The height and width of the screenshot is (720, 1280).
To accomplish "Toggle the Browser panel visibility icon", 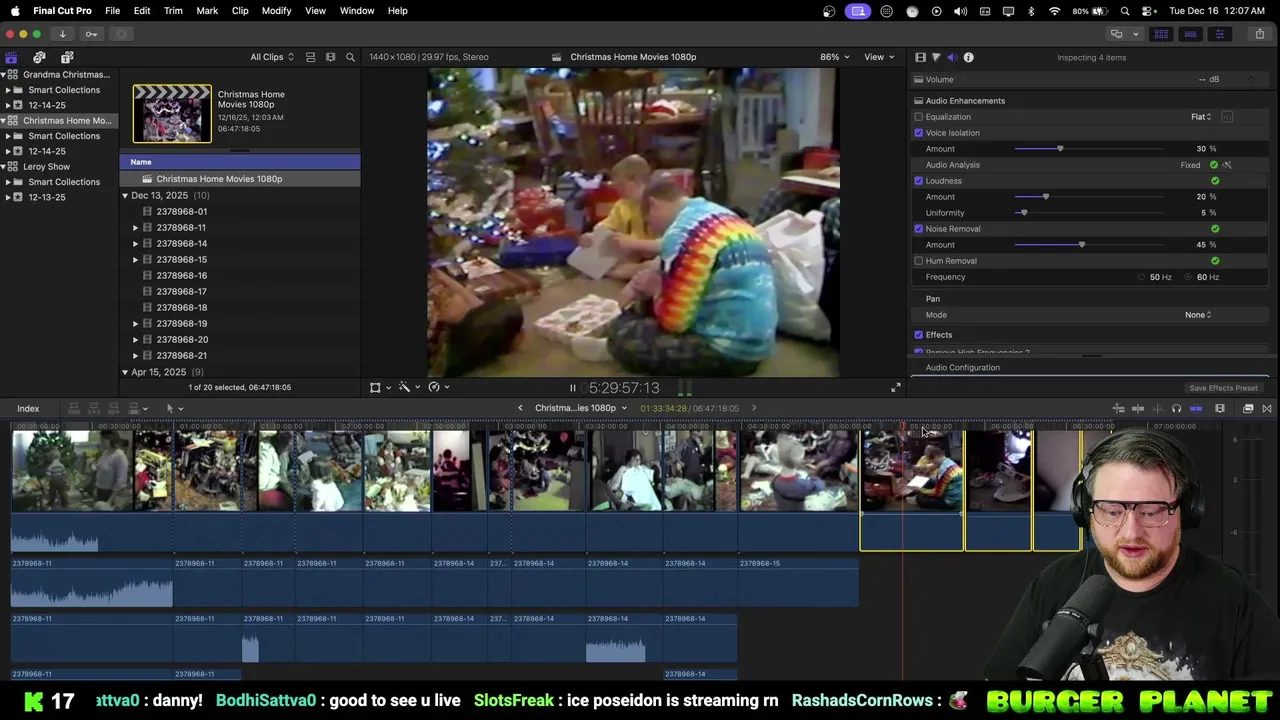I will 1161,34.
